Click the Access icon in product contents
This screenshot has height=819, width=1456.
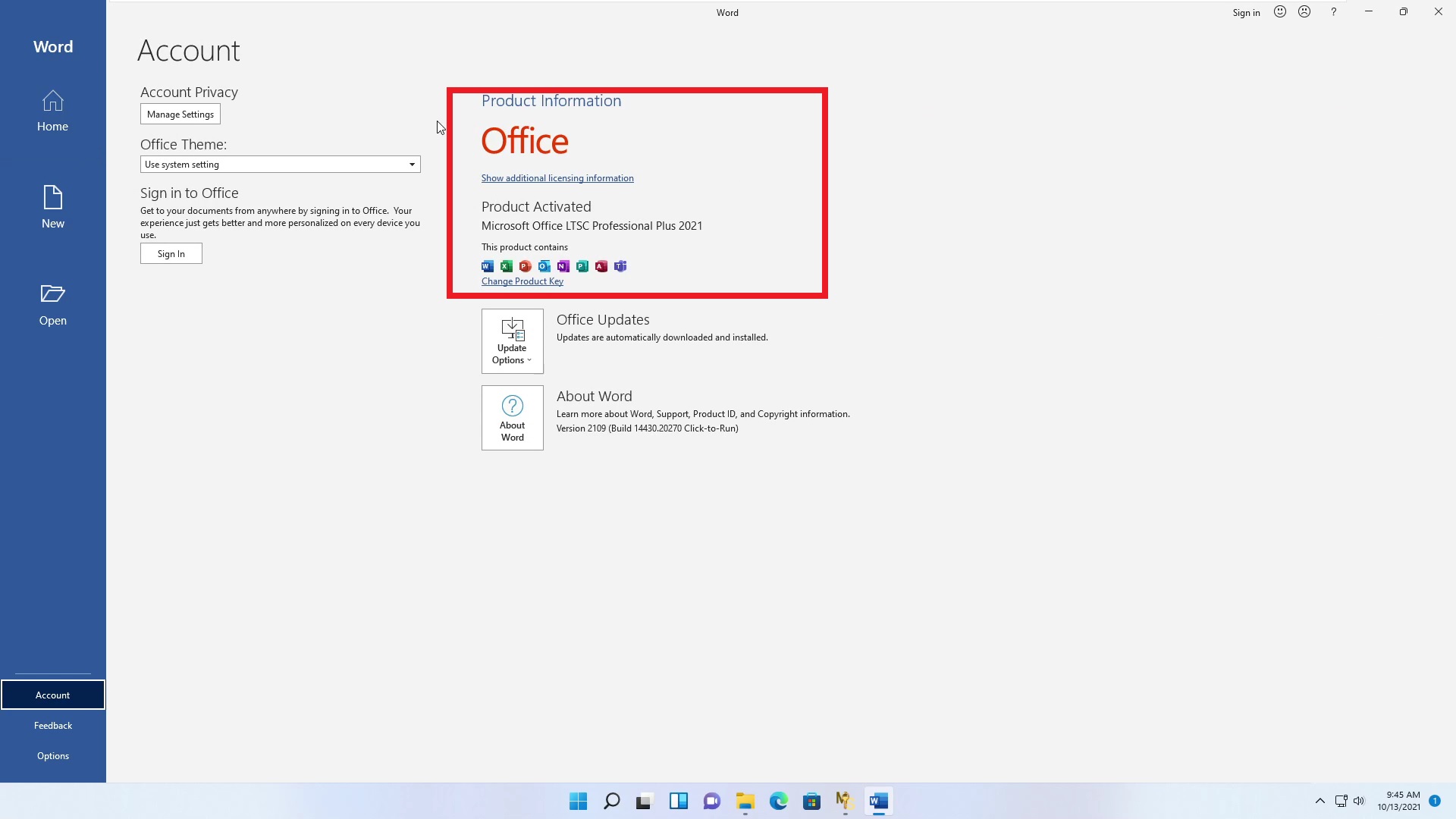(601, 266)
